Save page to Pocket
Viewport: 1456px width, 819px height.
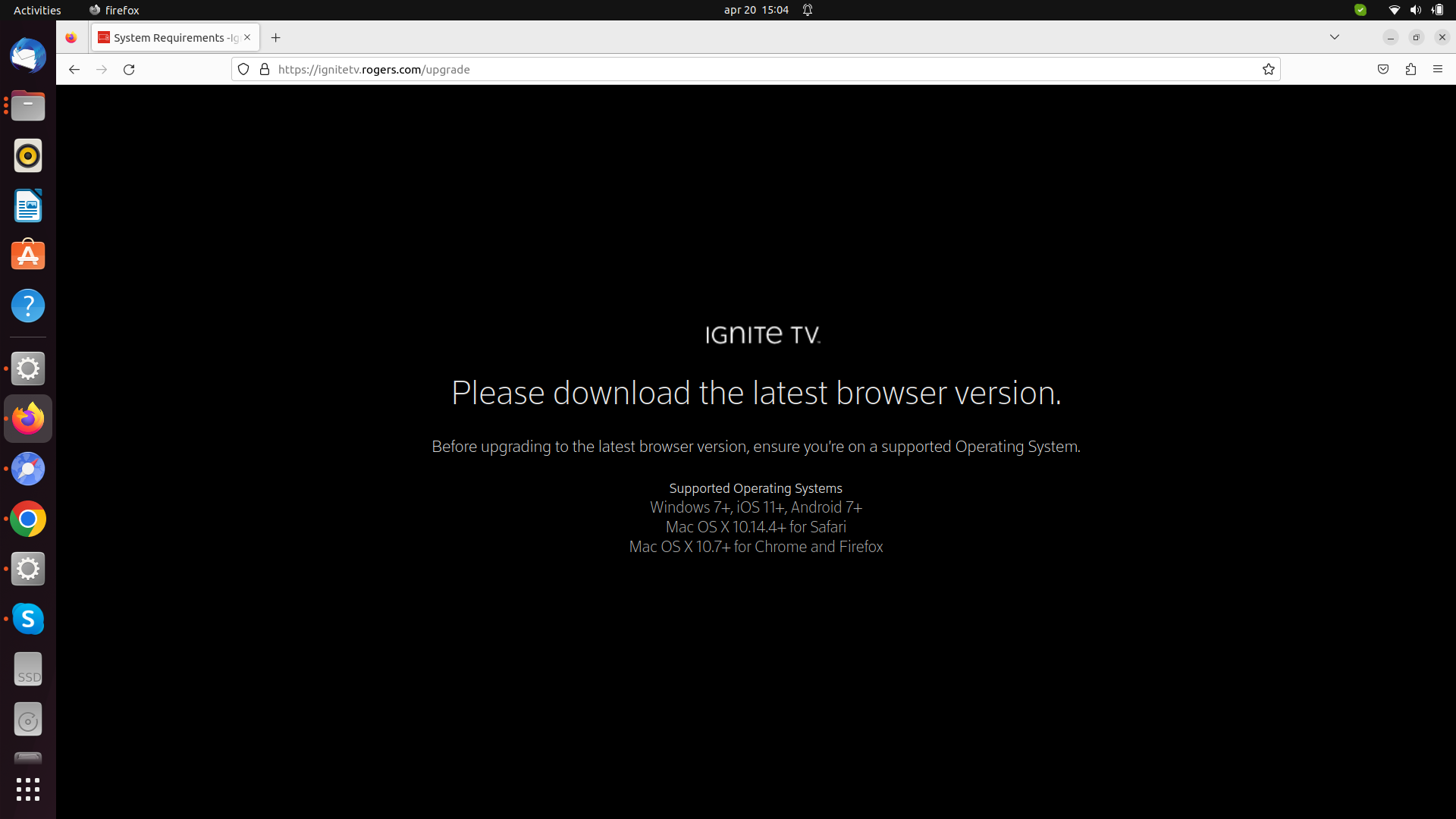(1382, 69)
